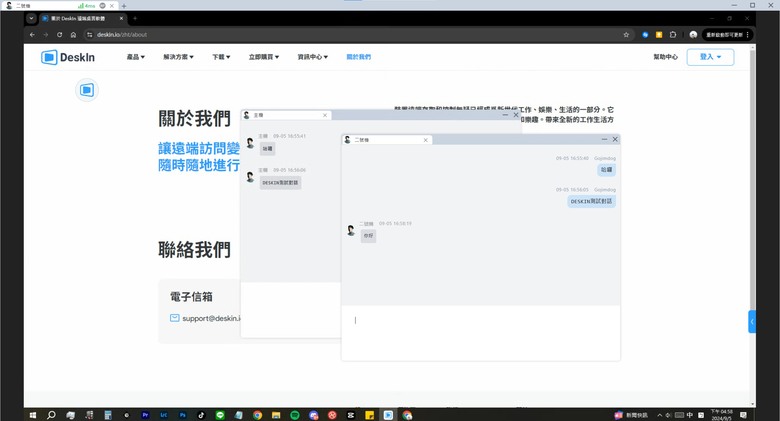Open the browser profile avatar
Image resolution: width=780 pixels, height=421 pixels.
pos(693,35)
